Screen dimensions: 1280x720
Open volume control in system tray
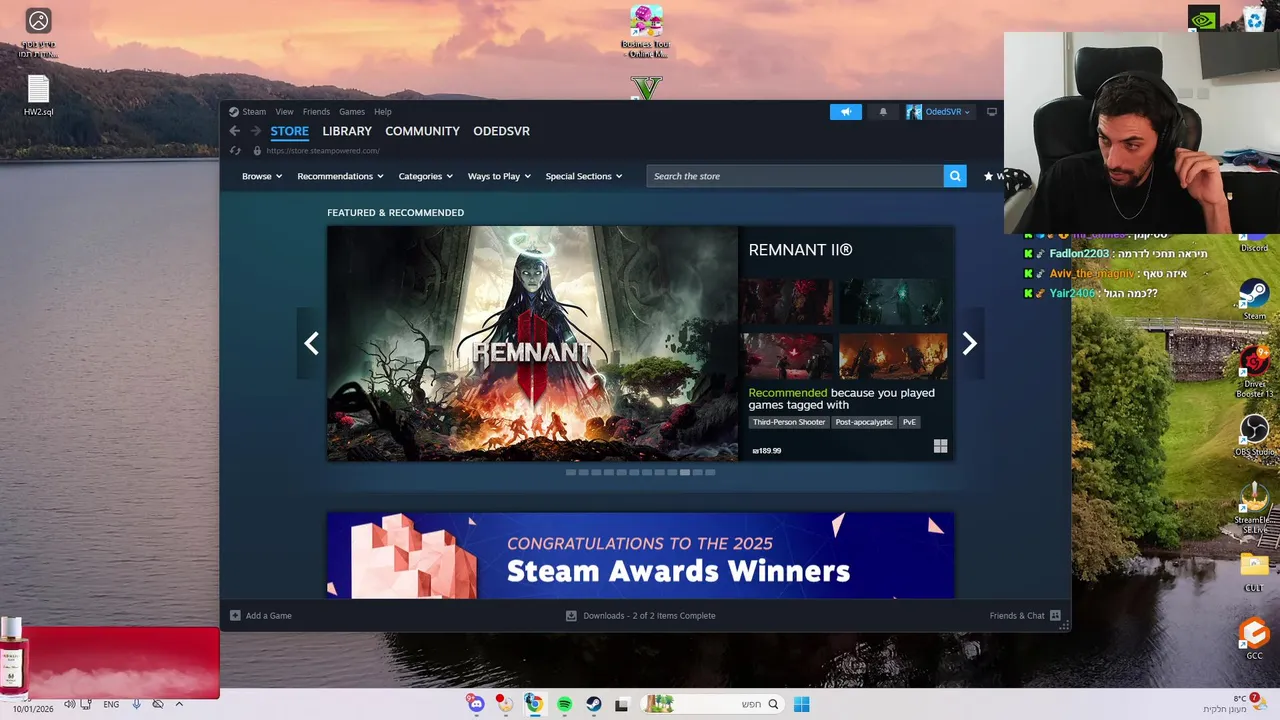point(70,704)
